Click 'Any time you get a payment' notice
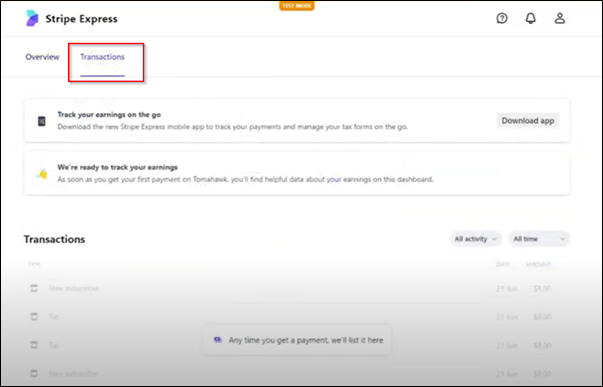This screenshot has width=603, height=387. coord(297,340)
